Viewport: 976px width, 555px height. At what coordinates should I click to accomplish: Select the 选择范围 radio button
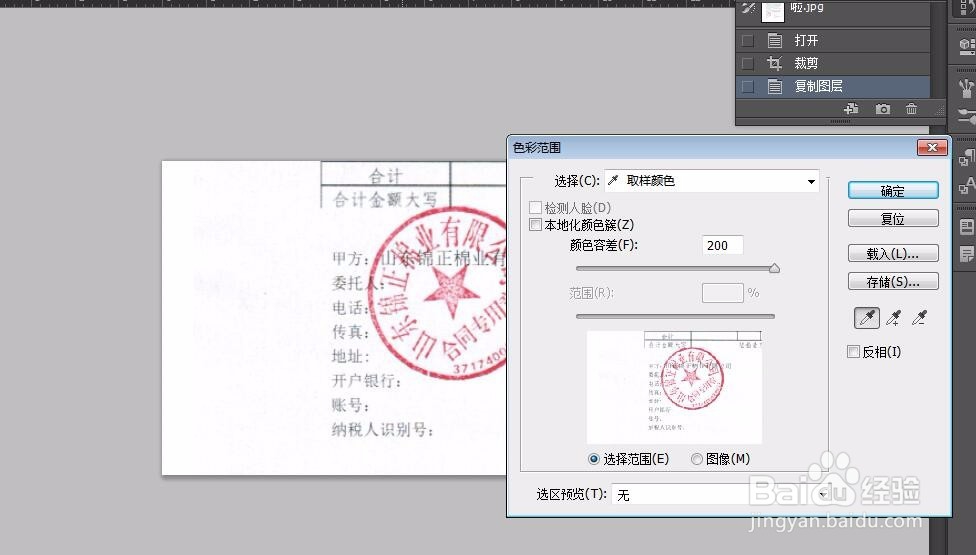click(593, 459)
